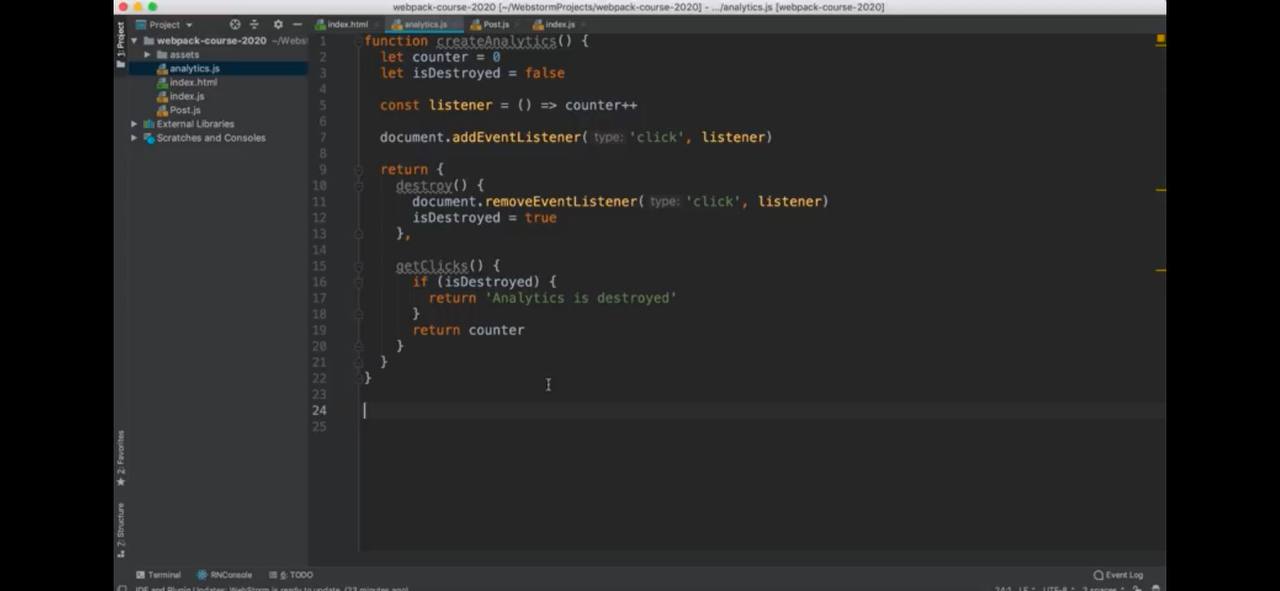Fold the if block at line 16
The image size is (1280, 591).
coord(359,282)
